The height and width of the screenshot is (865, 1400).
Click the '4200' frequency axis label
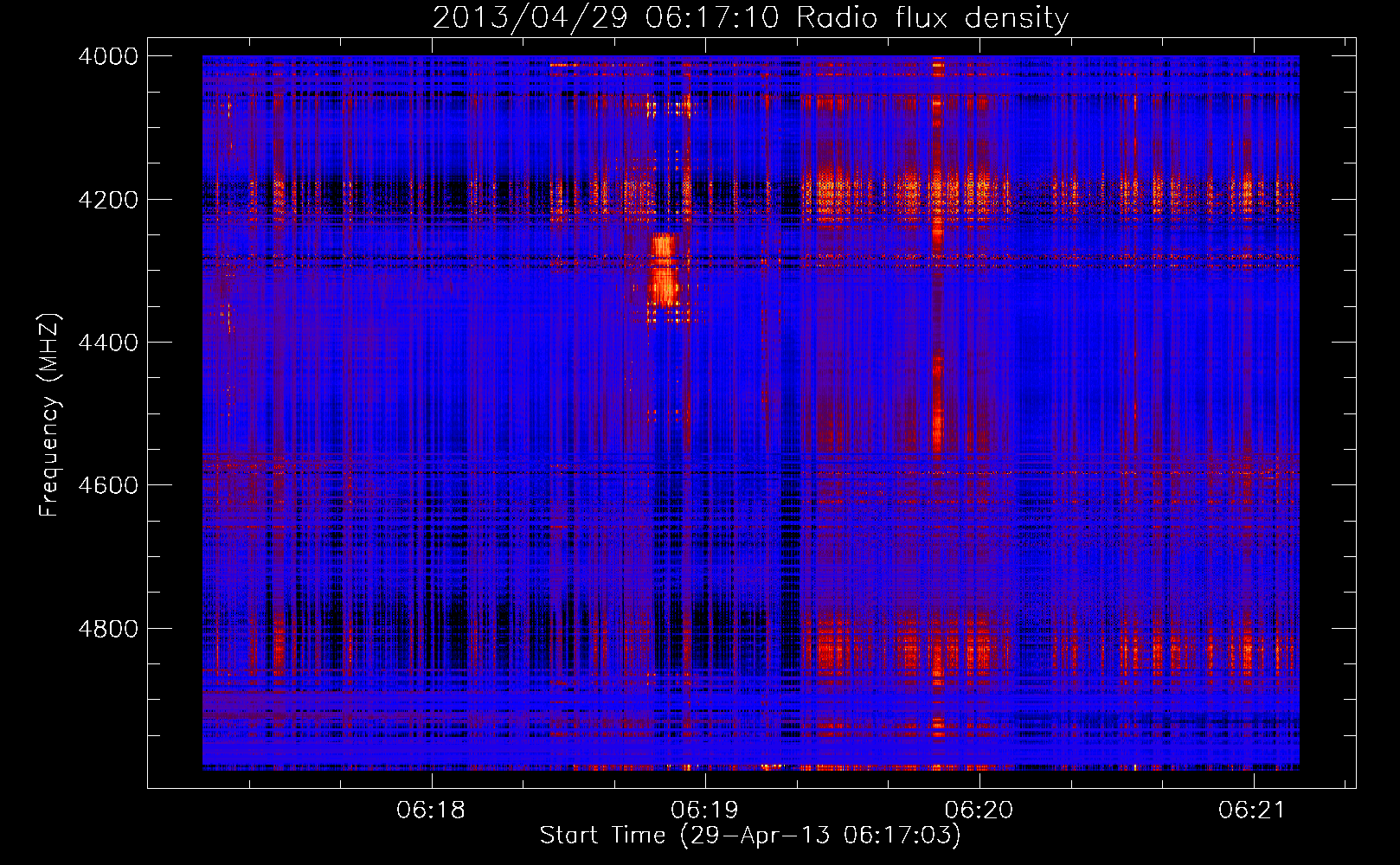coord(108,200)
